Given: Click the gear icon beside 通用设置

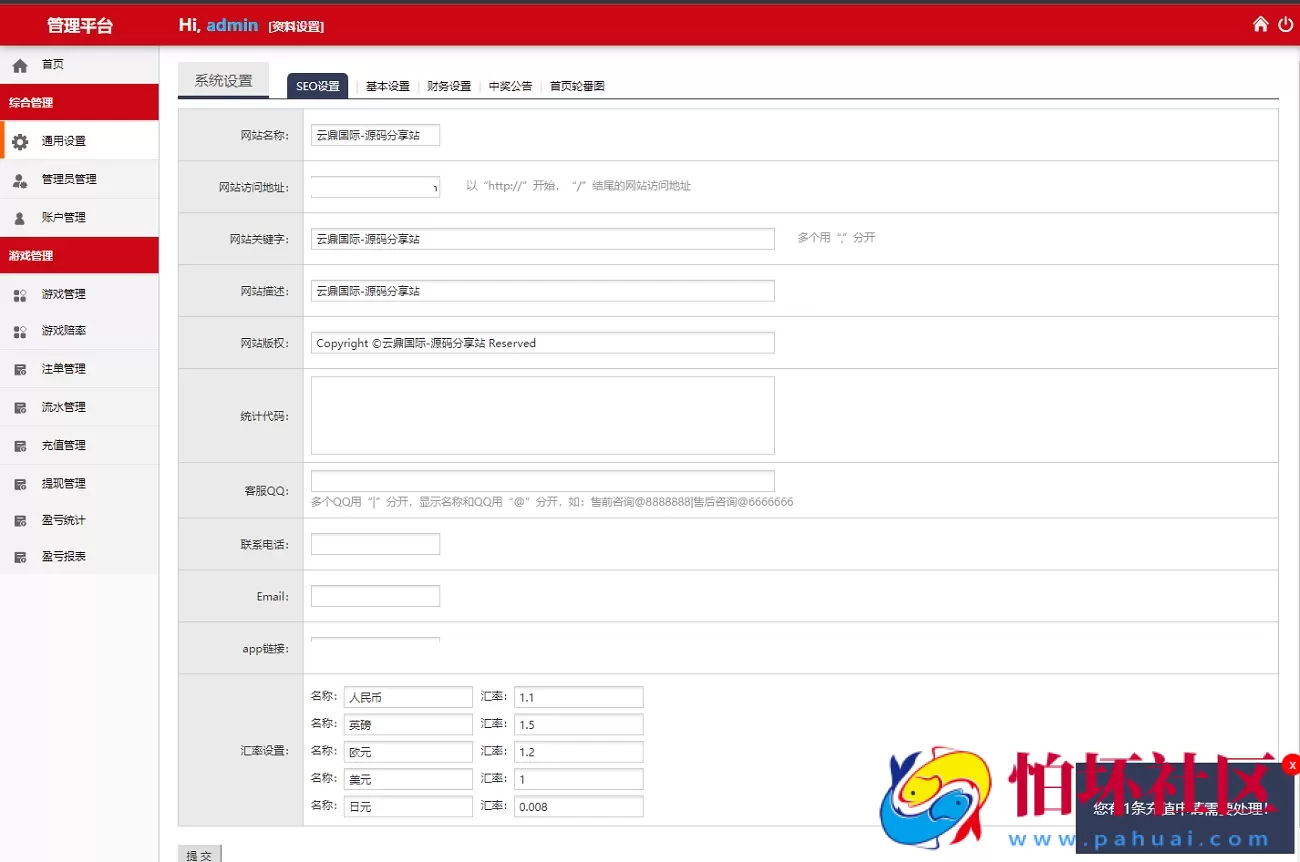Looking at the screenshot, I should click(20, 142).
